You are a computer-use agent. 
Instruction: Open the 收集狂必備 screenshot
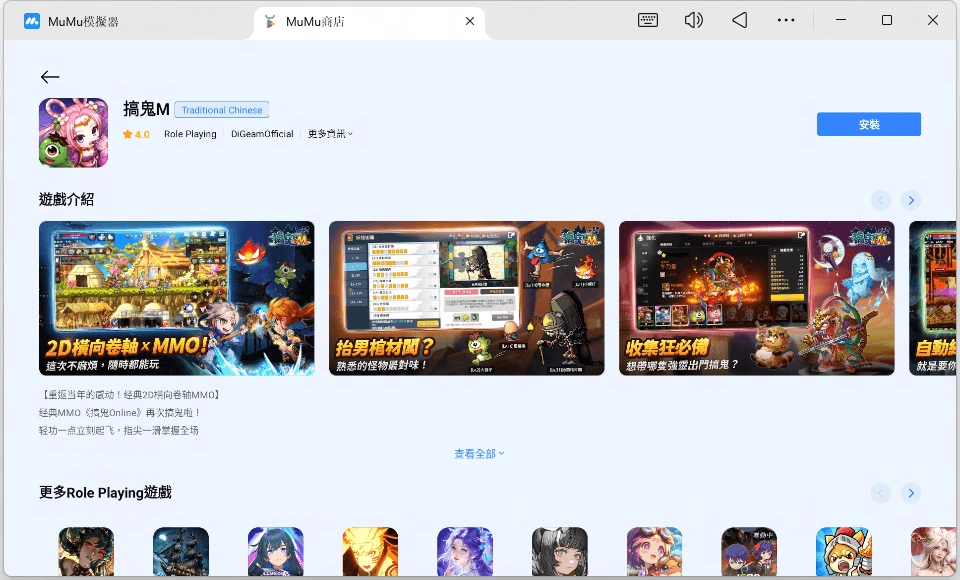[x=757, y=298]
